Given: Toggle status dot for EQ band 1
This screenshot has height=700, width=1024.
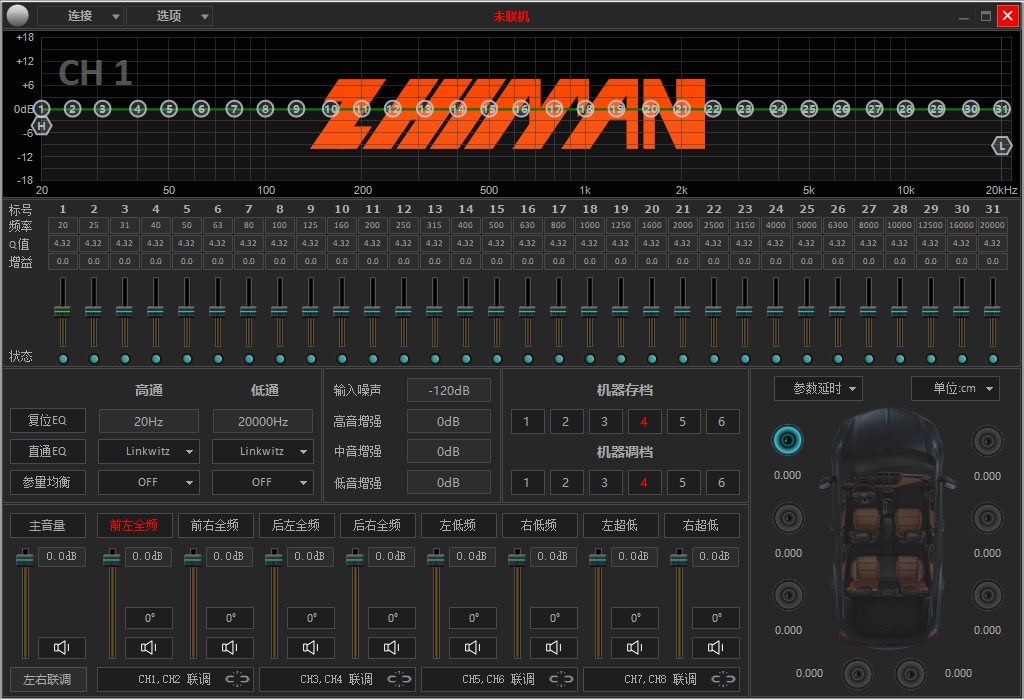Looking at the screenshot, I should pos(63,358).
